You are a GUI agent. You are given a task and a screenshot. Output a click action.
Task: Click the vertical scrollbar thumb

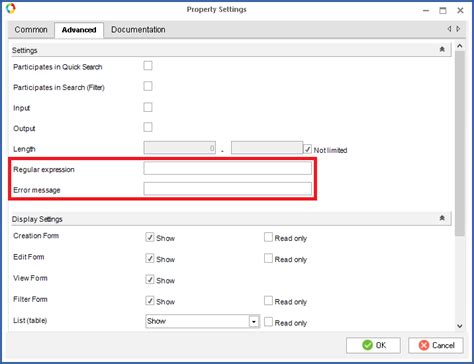(460, 143)
